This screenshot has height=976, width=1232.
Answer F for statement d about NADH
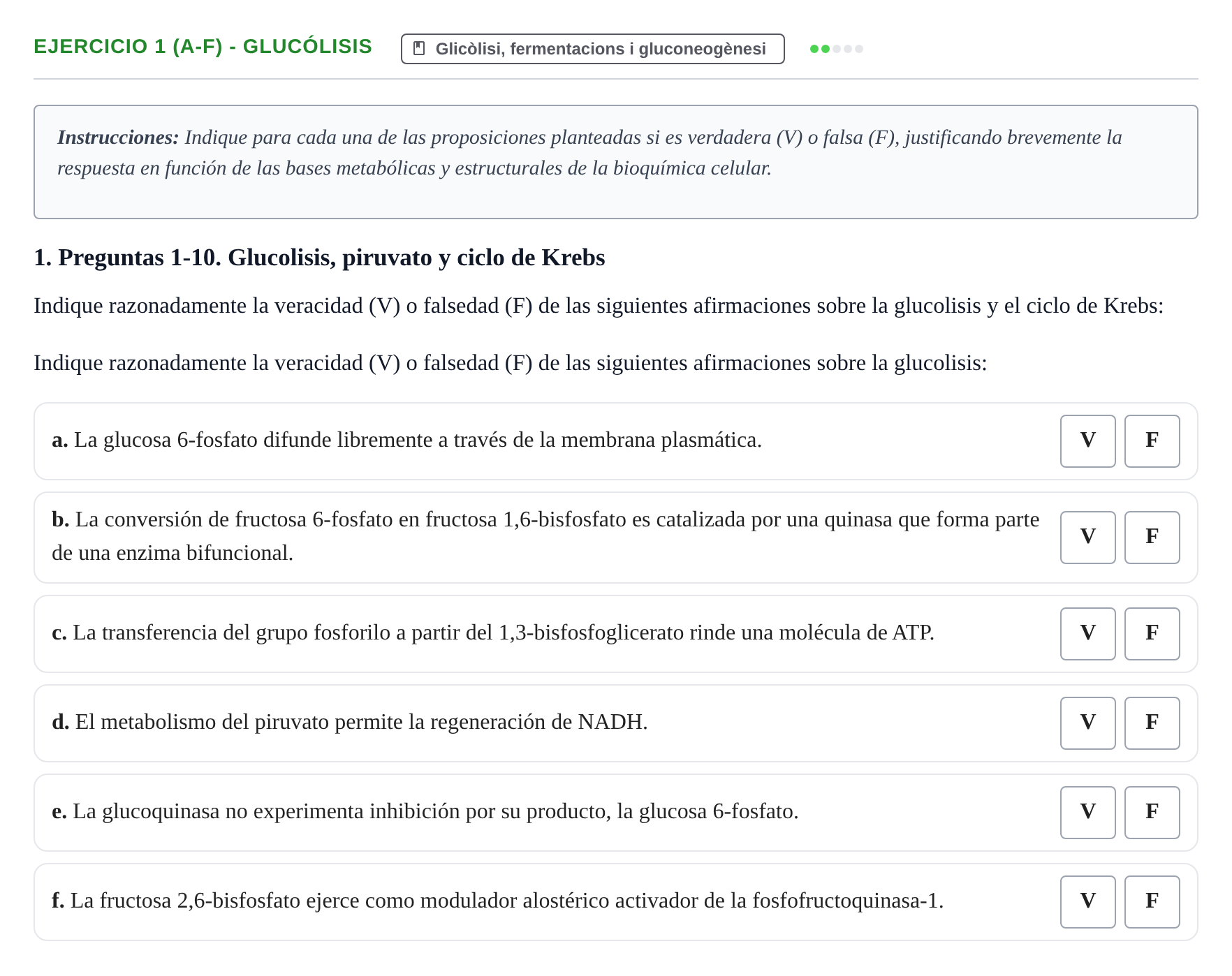tap(1152, 723)
